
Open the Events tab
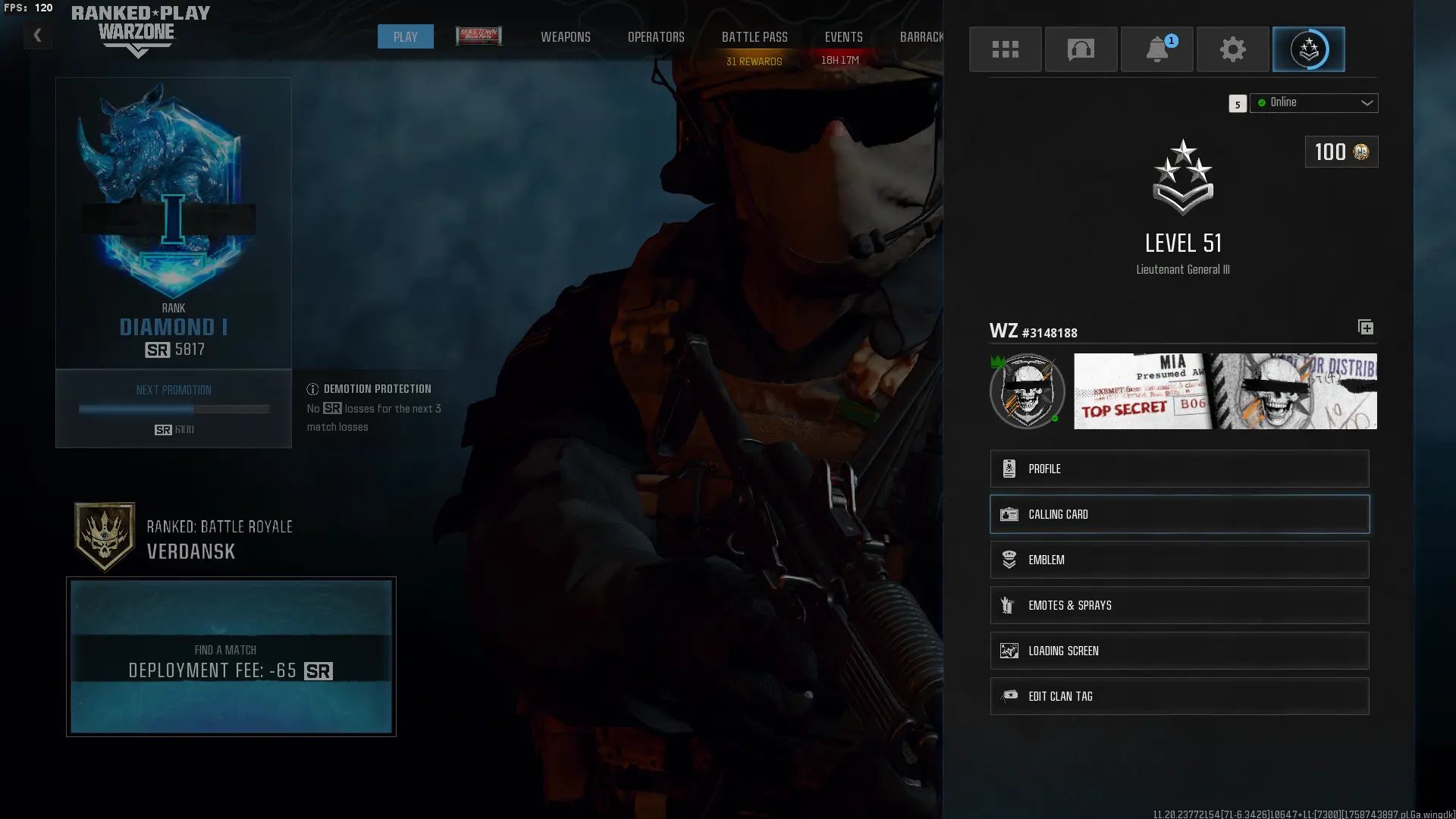[843, 36]
